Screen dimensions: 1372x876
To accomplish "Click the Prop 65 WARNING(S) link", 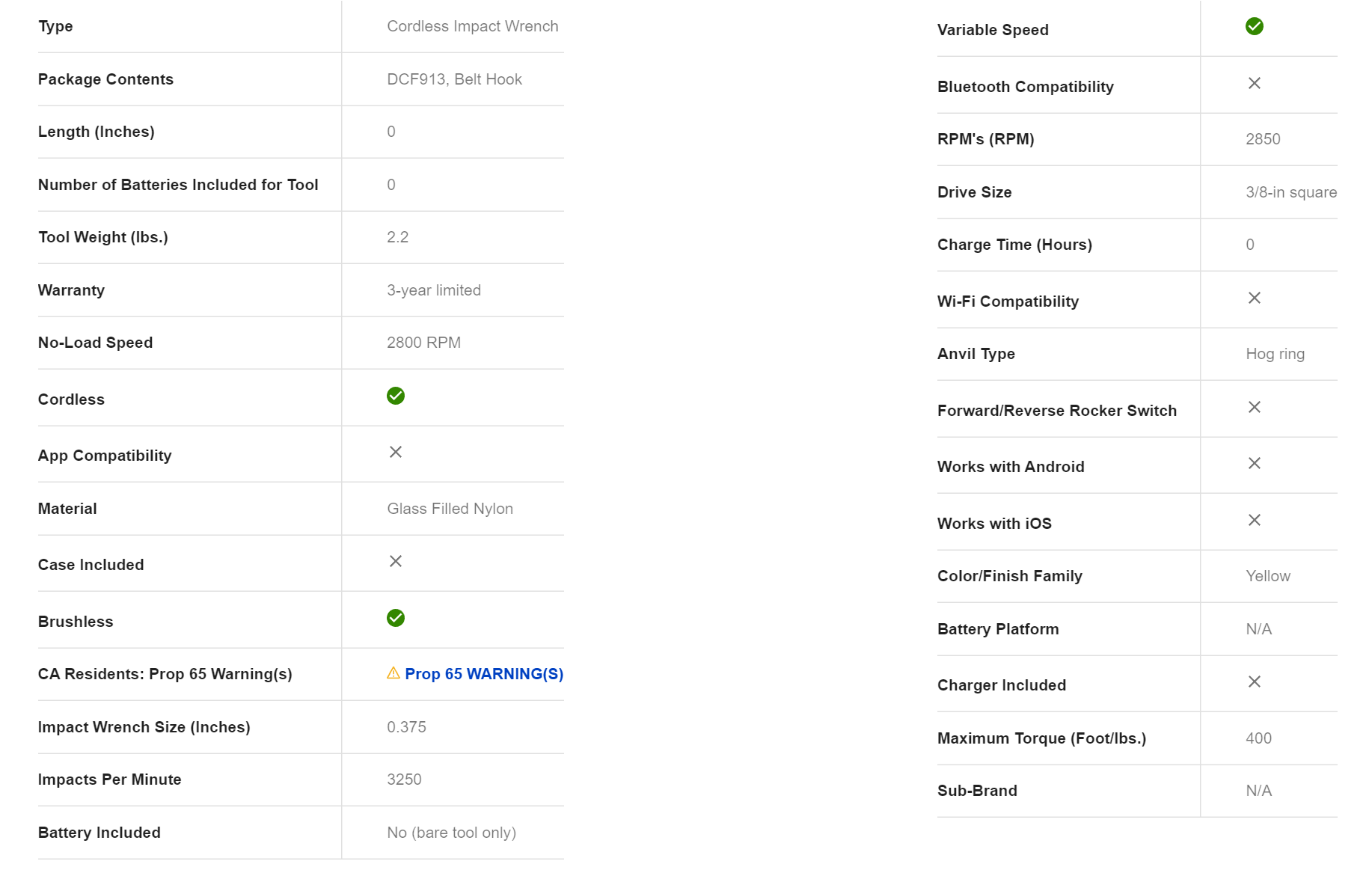I will tap(483, 674).
